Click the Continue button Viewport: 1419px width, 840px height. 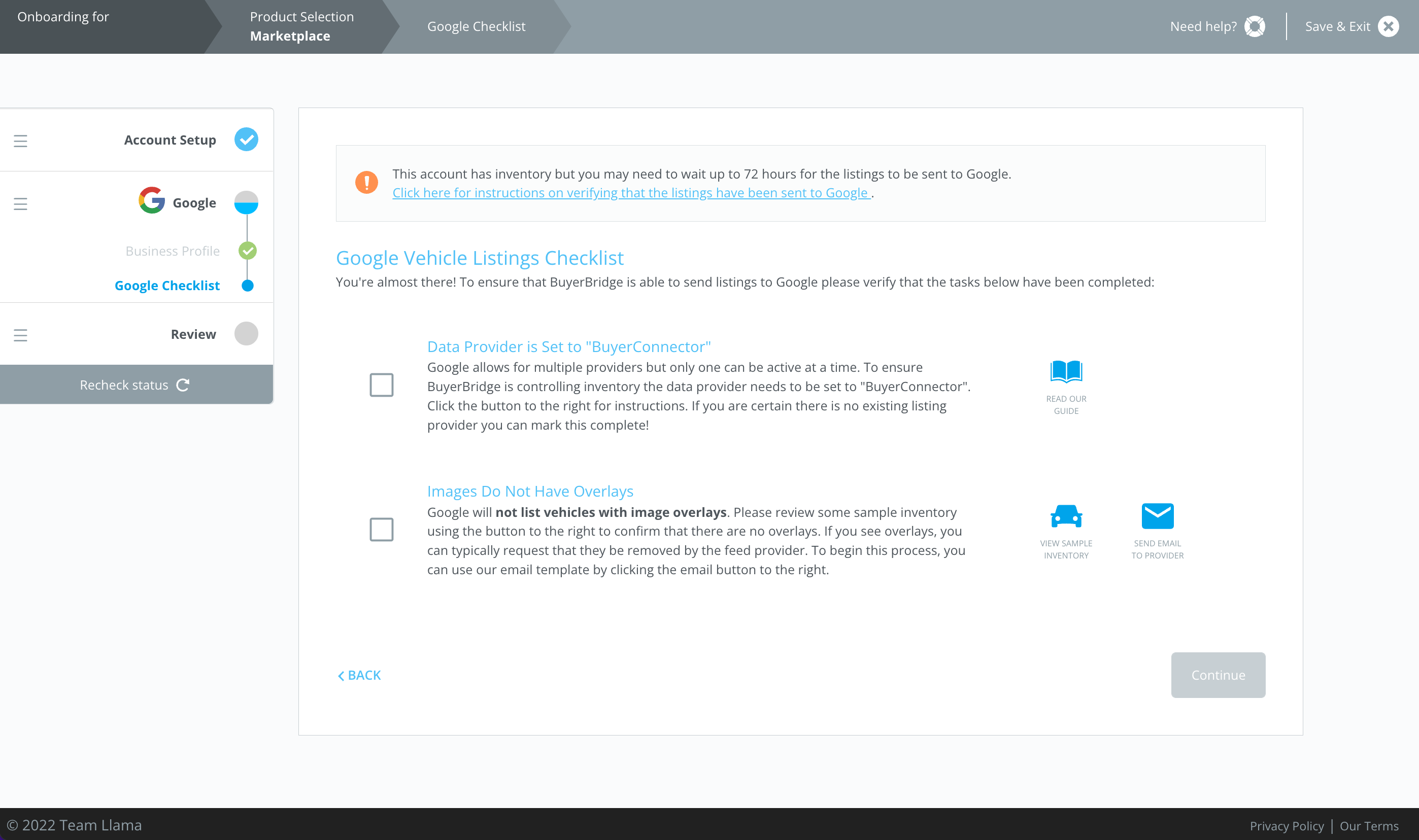(1218, 675)
